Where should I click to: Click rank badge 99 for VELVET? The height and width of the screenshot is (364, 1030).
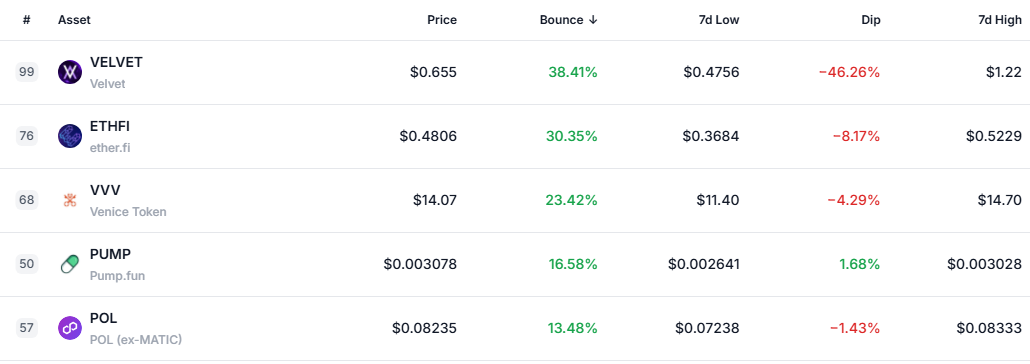coord(27,72)
